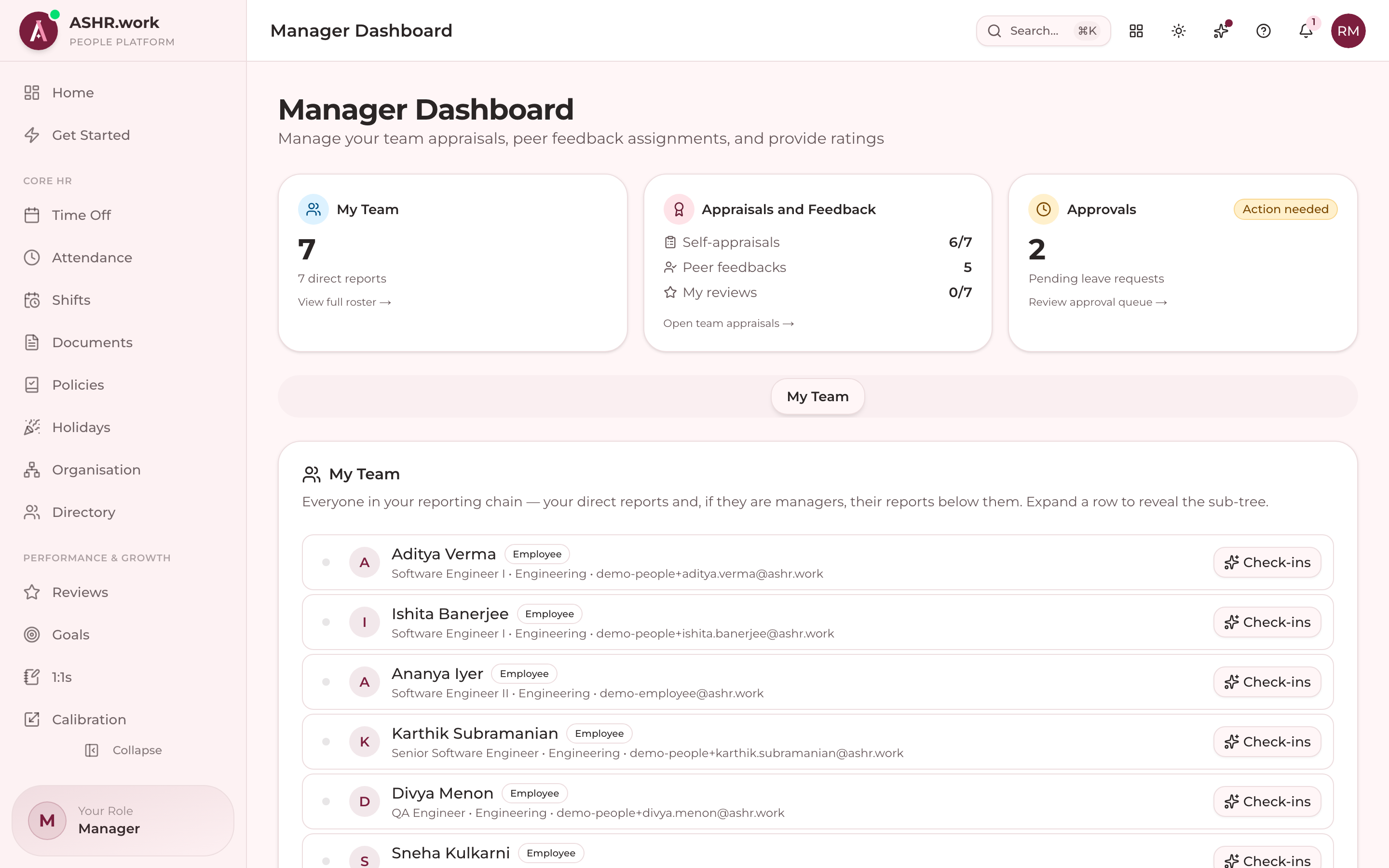Click Ishita Banerjee's avatar

[x=365, y=622]
